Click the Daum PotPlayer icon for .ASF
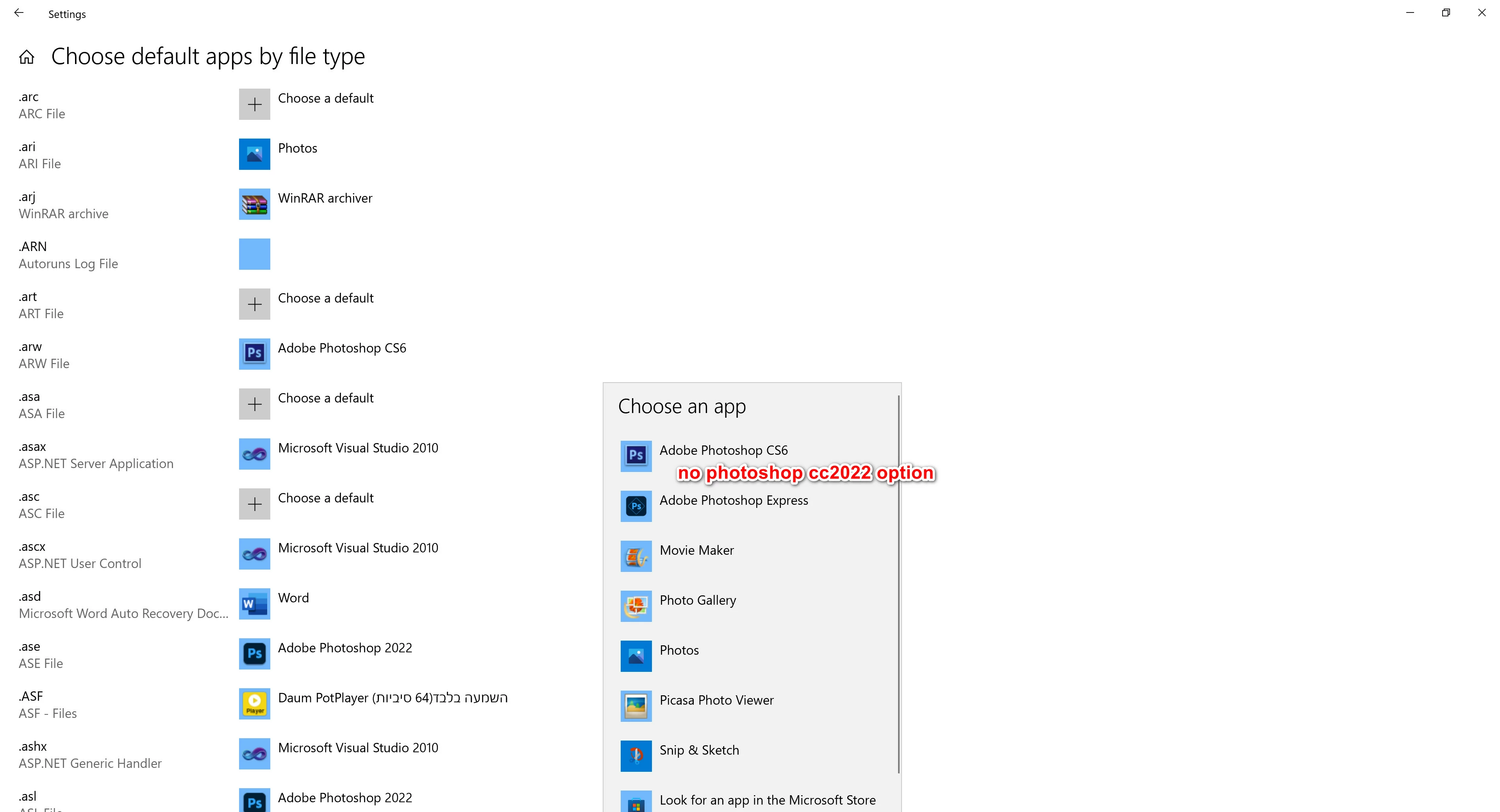 254,704
